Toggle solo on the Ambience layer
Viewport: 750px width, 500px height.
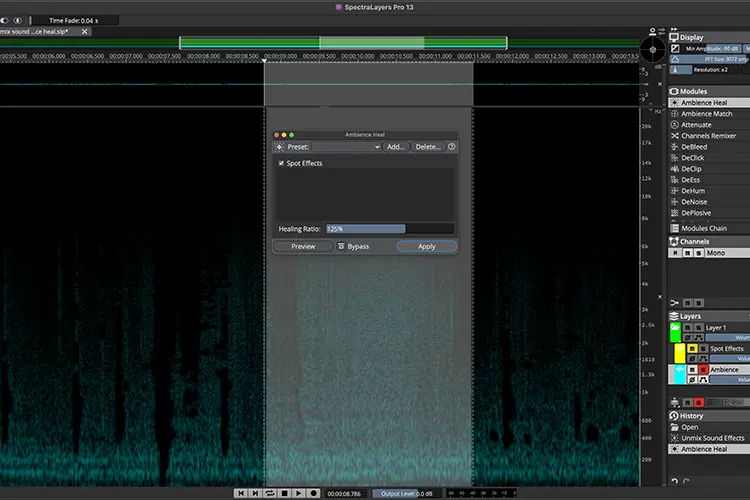pyautogui.click(x=703, y=369)
